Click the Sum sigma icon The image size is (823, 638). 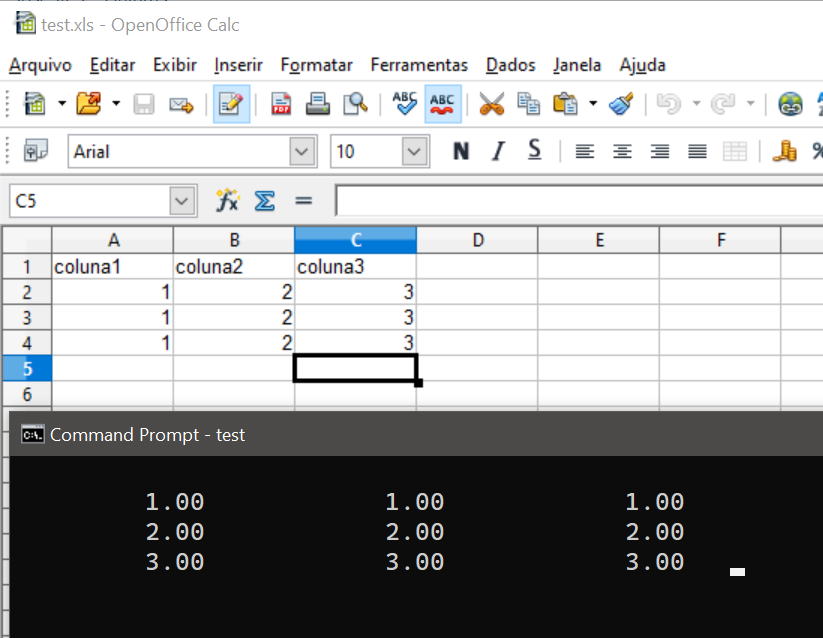(x=264, y=201)
